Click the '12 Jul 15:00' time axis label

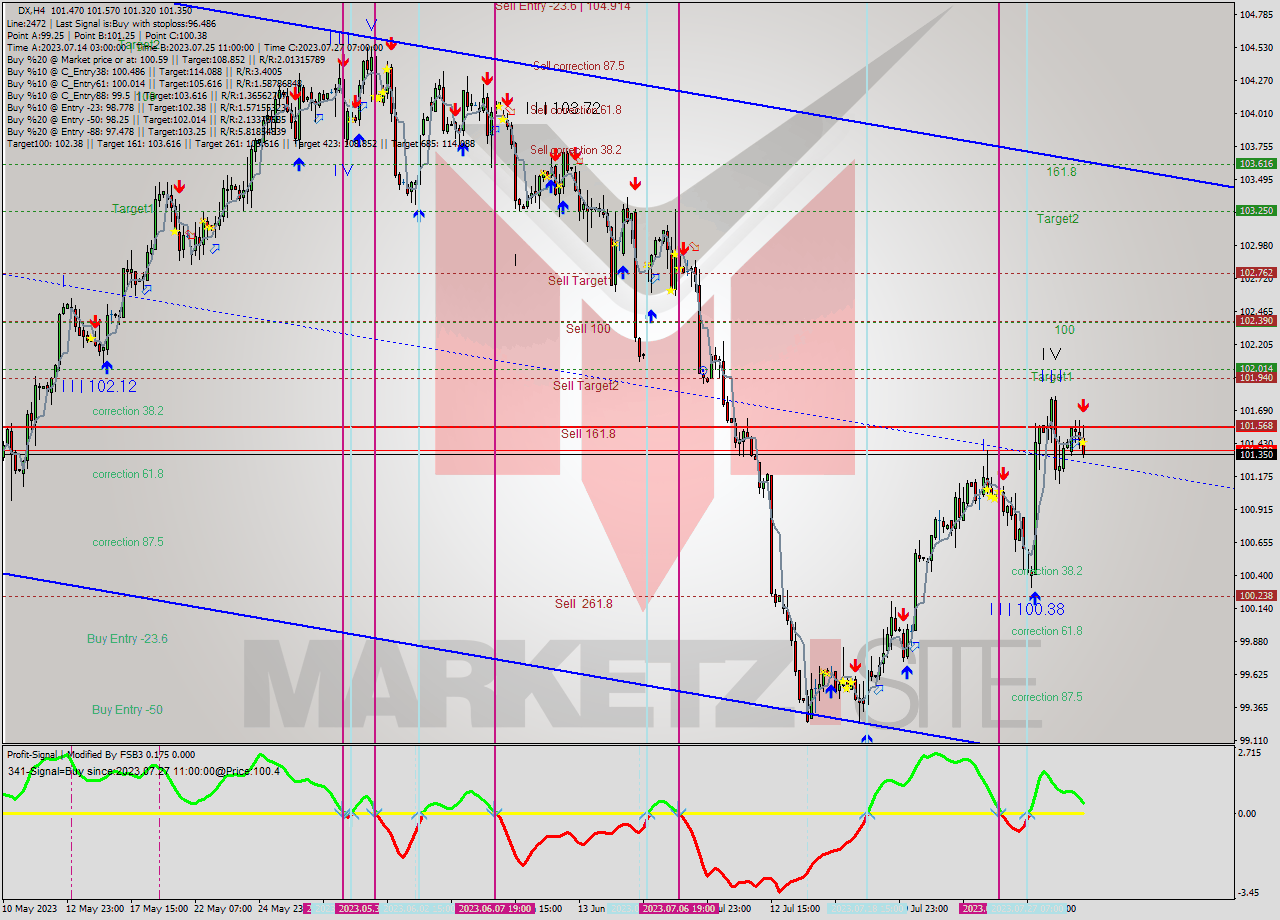click(795, 909)
